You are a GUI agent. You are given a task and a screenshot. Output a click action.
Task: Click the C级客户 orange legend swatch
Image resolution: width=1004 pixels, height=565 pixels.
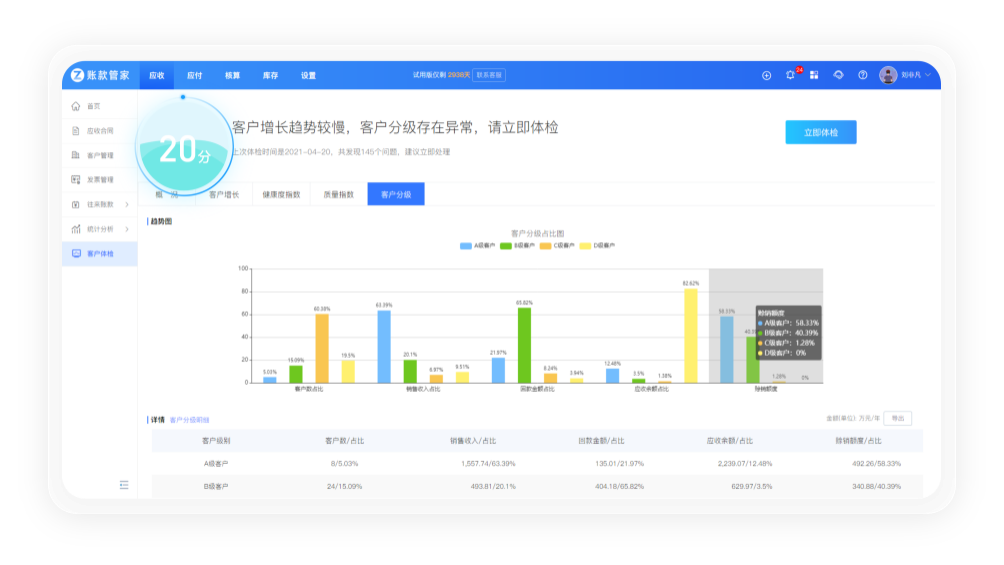pos(546,245)
